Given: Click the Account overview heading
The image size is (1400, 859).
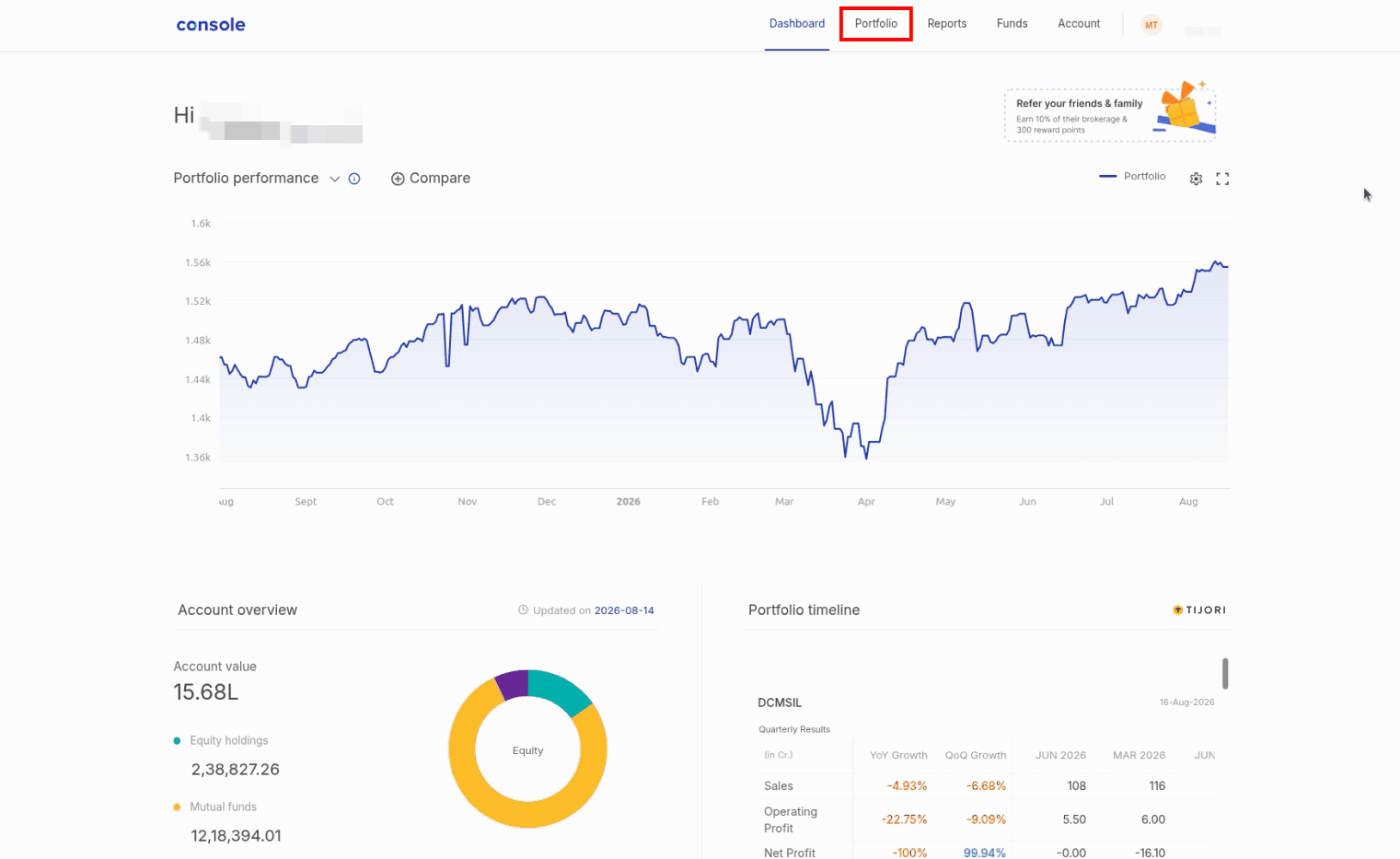Looking at the screenshot, I should tap(237, 610).
